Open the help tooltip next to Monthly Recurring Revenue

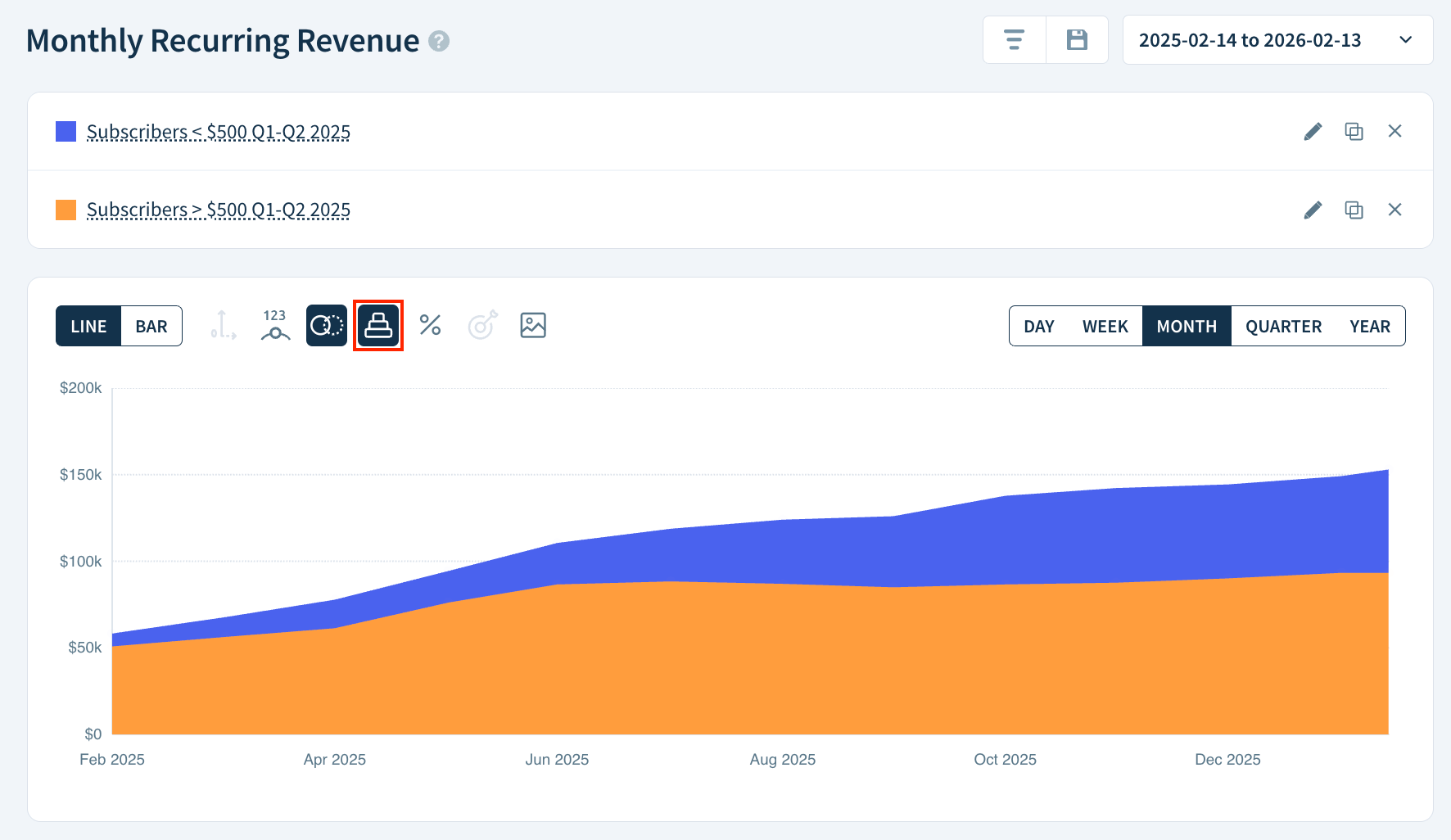[439, 40]
